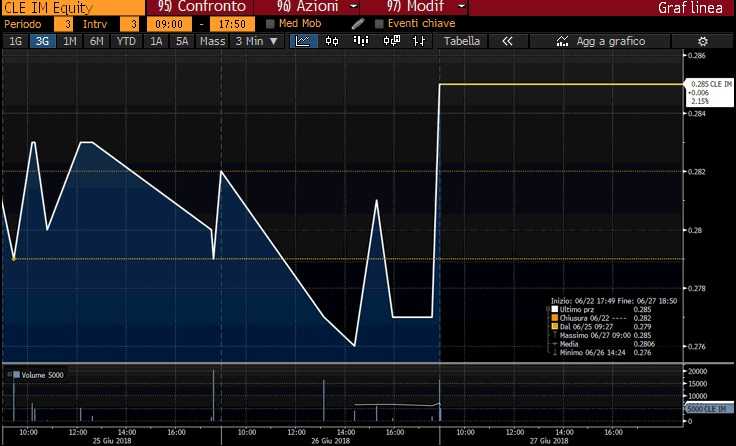Select the YTD period tab
The width and height of the screenshot is (736, 446).
(x=126, y=41)
